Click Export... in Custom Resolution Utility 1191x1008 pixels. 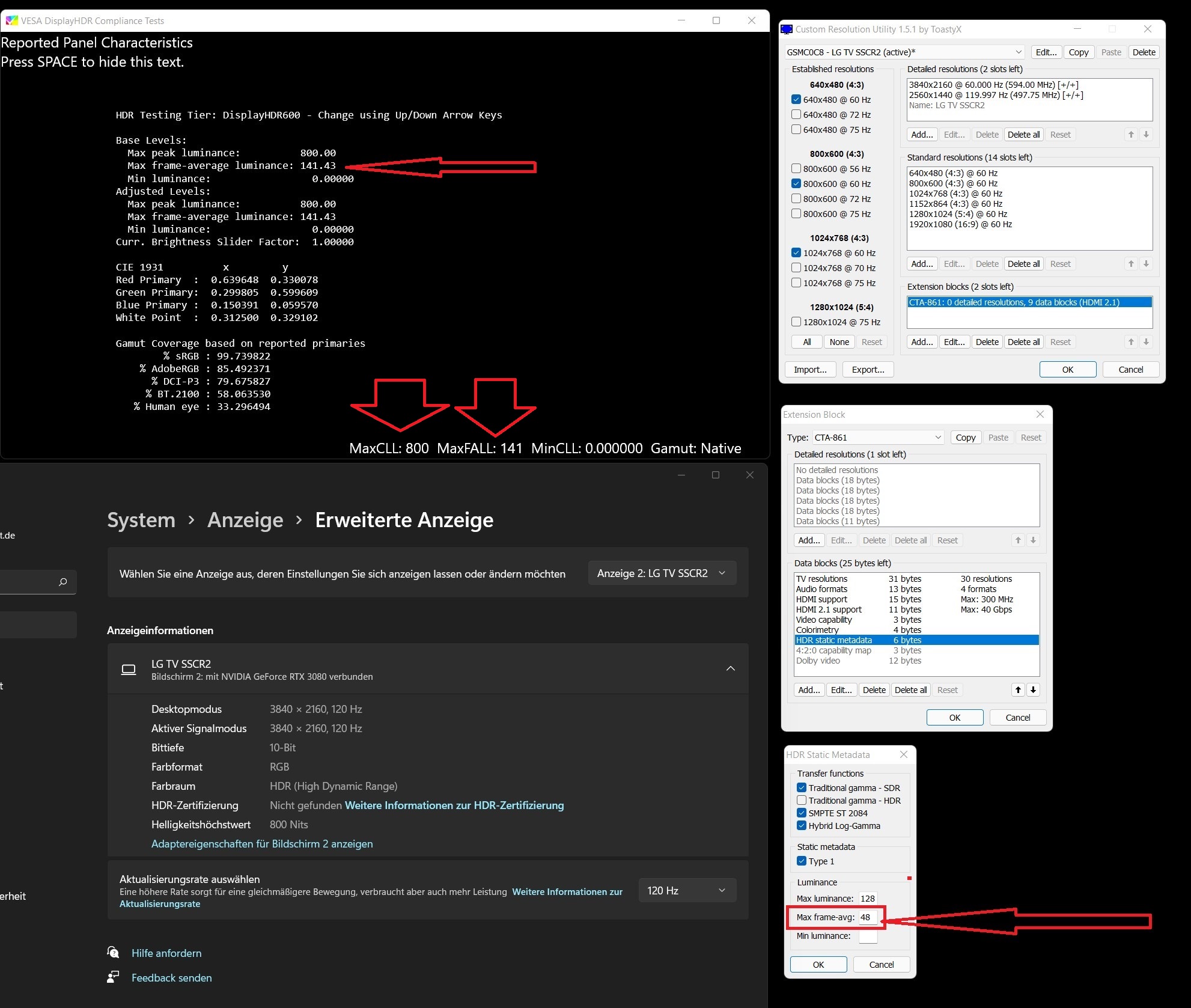[x=868, y=370]
